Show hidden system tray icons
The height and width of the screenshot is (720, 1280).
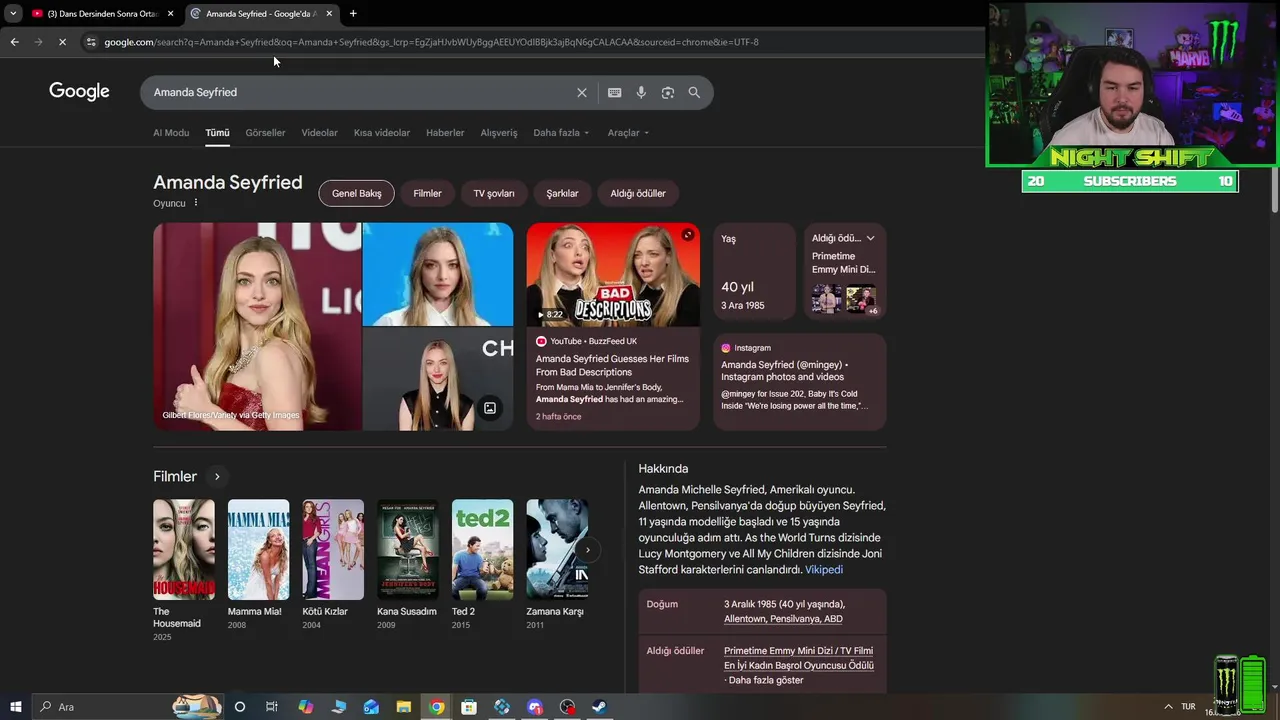[1168, 707]
